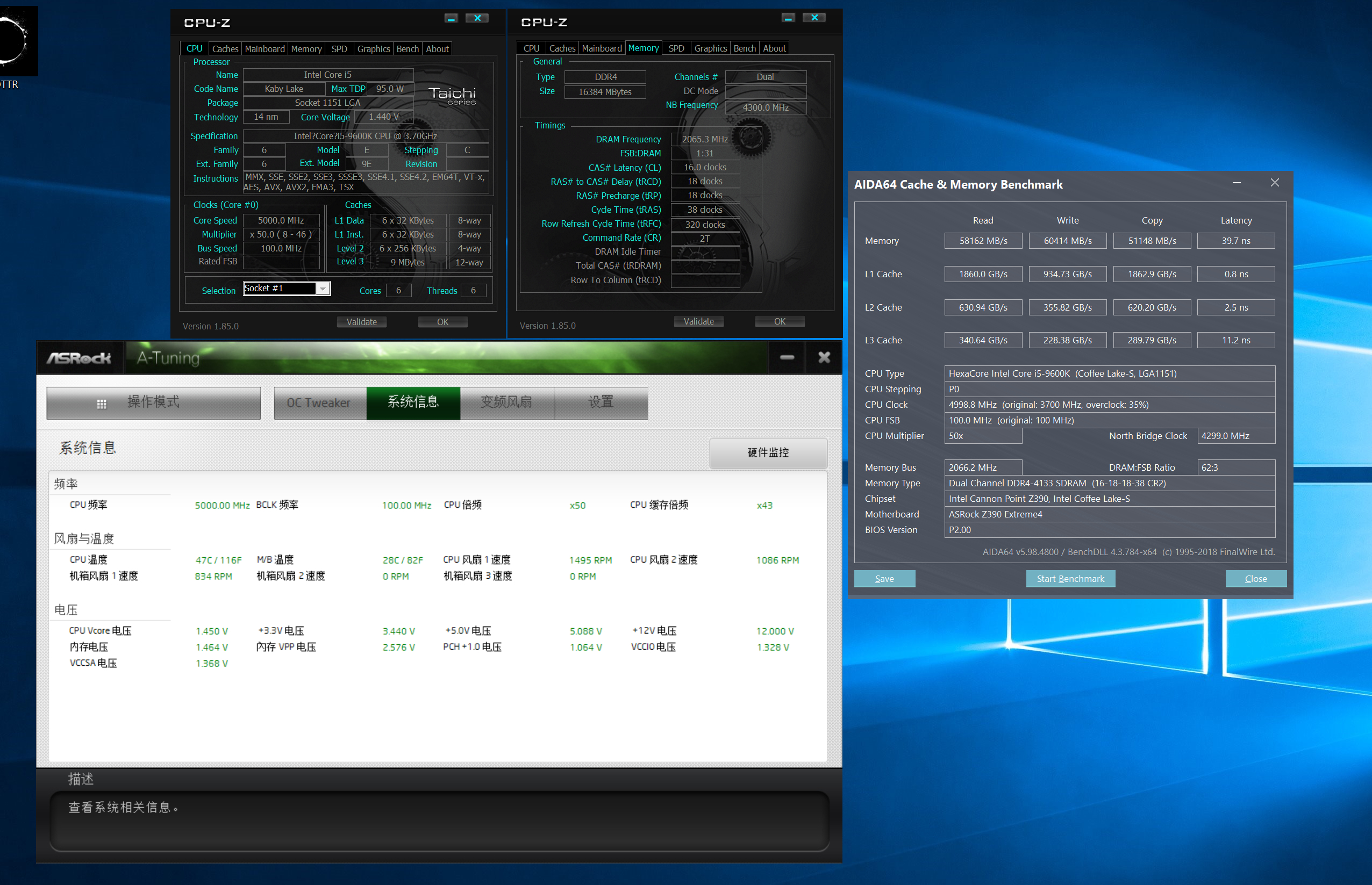Image resolution: width=1372 pixels, height=885 pixels.
Task: Open SPD tab in left CPU-Z window
Action: point(339,49)
